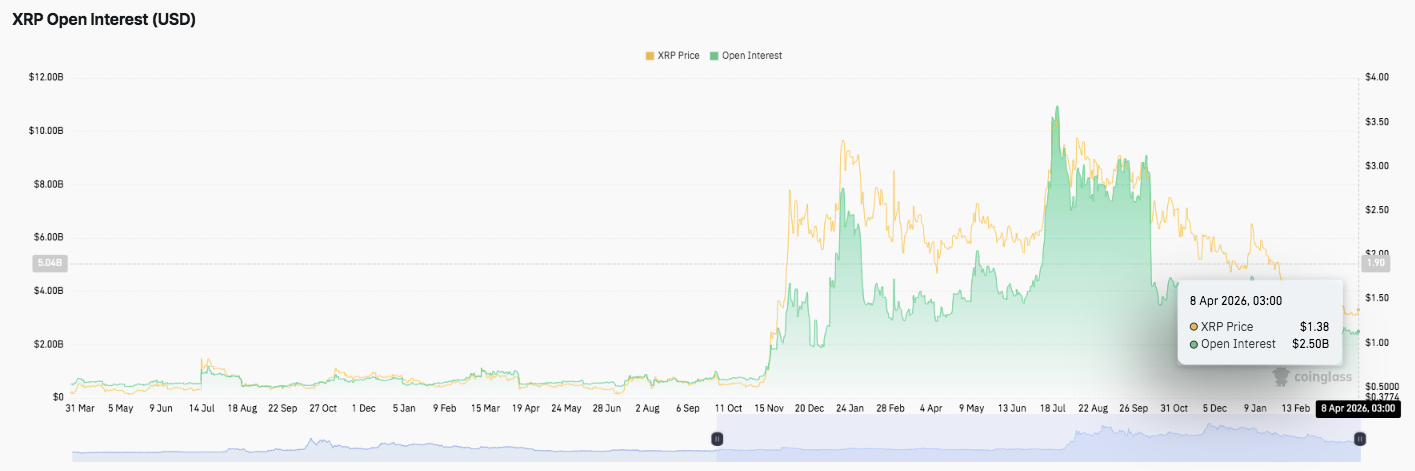Click the 24 Jan date label
Image resolution: width=1415 pixels, height=471 pixels.
coord(850,408)
